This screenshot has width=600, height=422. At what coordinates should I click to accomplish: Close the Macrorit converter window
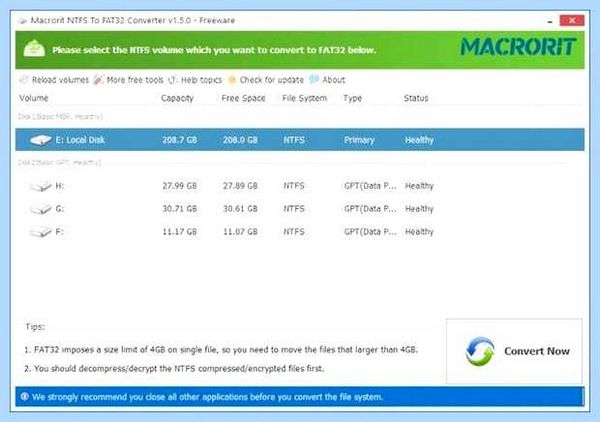pyautogui.click(x=572, y=20)
